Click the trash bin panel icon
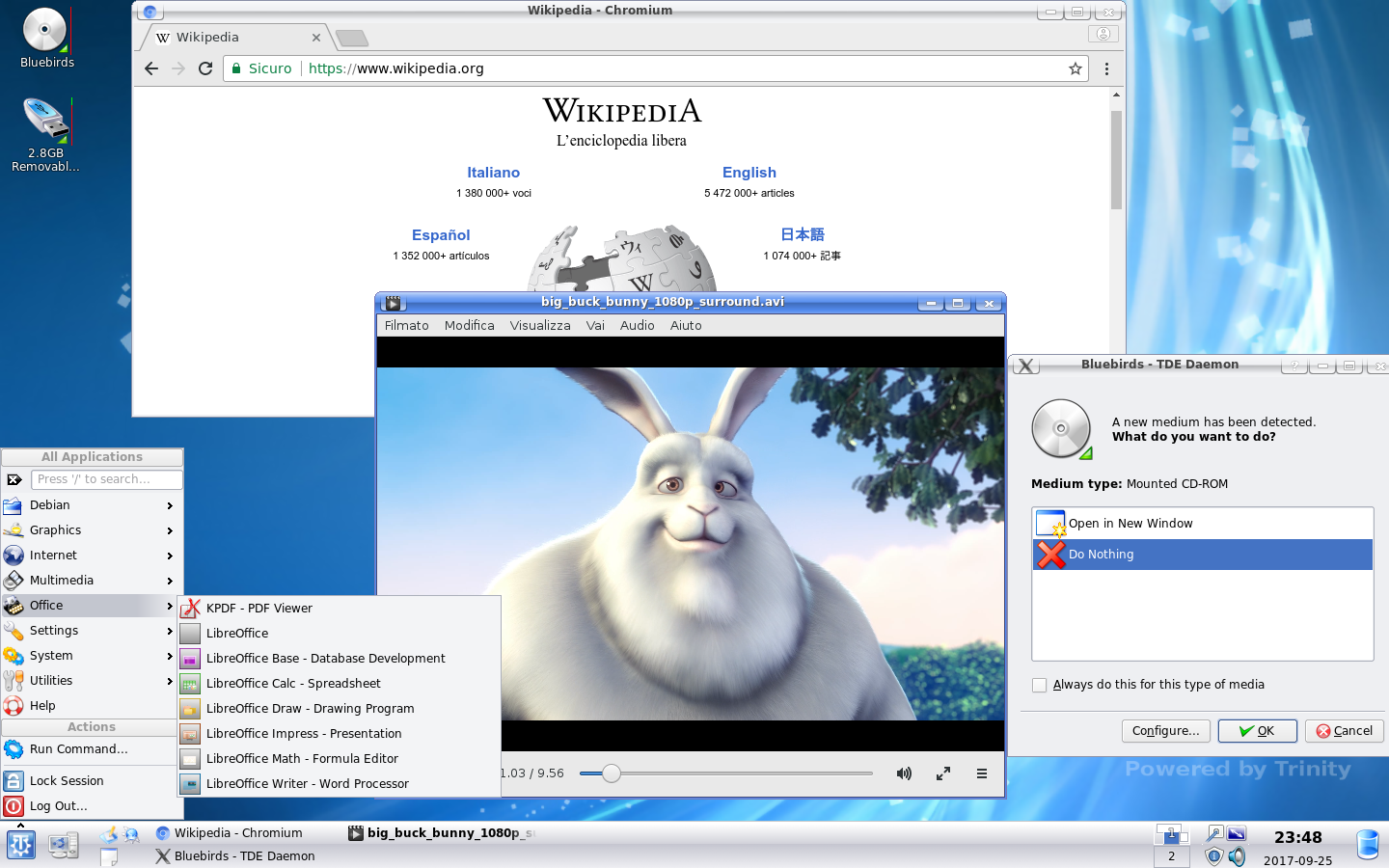Viewport: 1389px width, 868px height. pos(1367,845)
